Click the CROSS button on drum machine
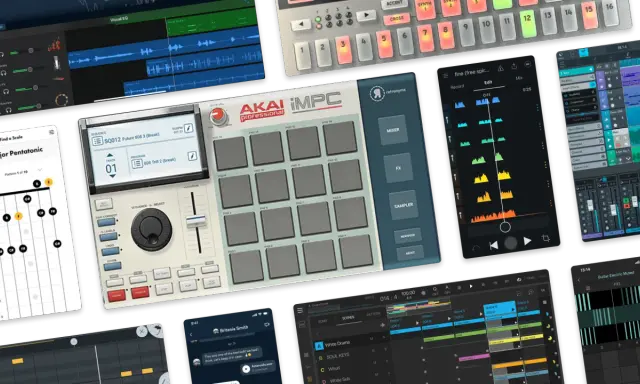 tap(396, 19)
